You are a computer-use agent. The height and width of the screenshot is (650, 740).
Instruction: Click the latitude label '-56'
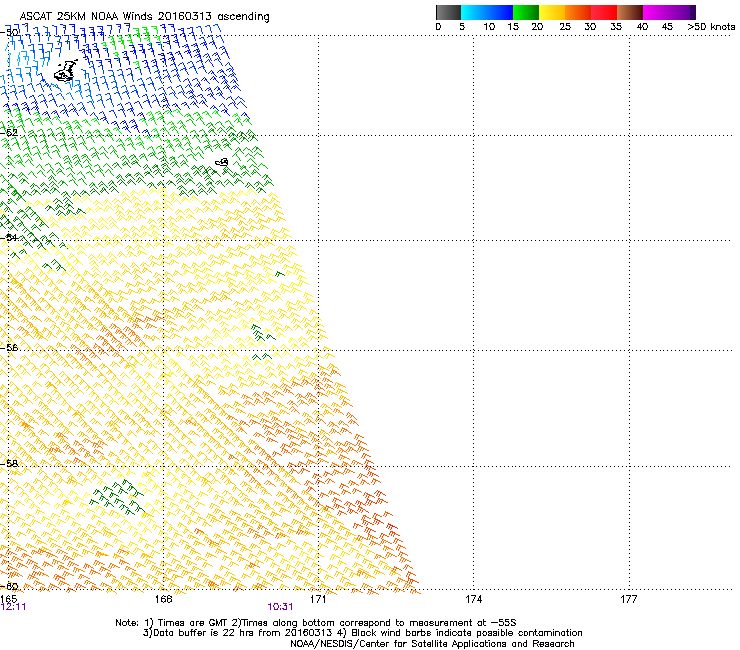9,347
